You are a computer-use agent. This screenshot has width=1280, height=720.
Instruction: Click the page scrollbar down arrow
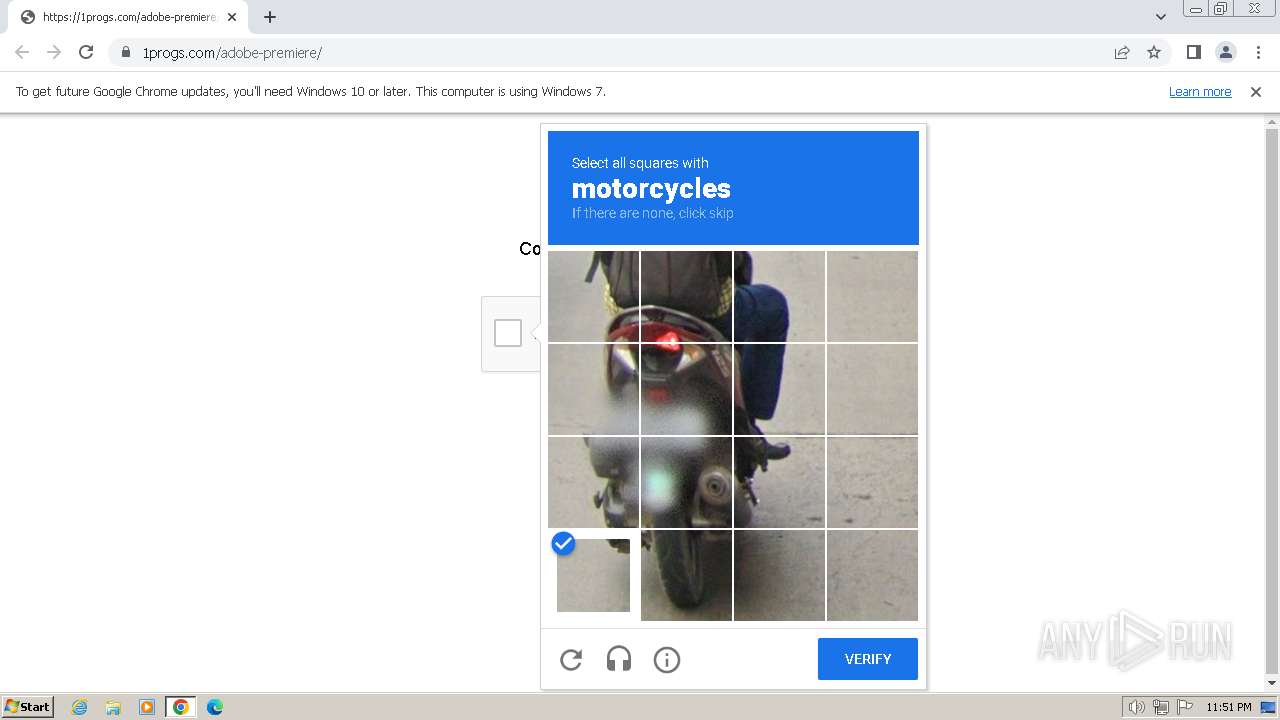[x=1272, y=684]
